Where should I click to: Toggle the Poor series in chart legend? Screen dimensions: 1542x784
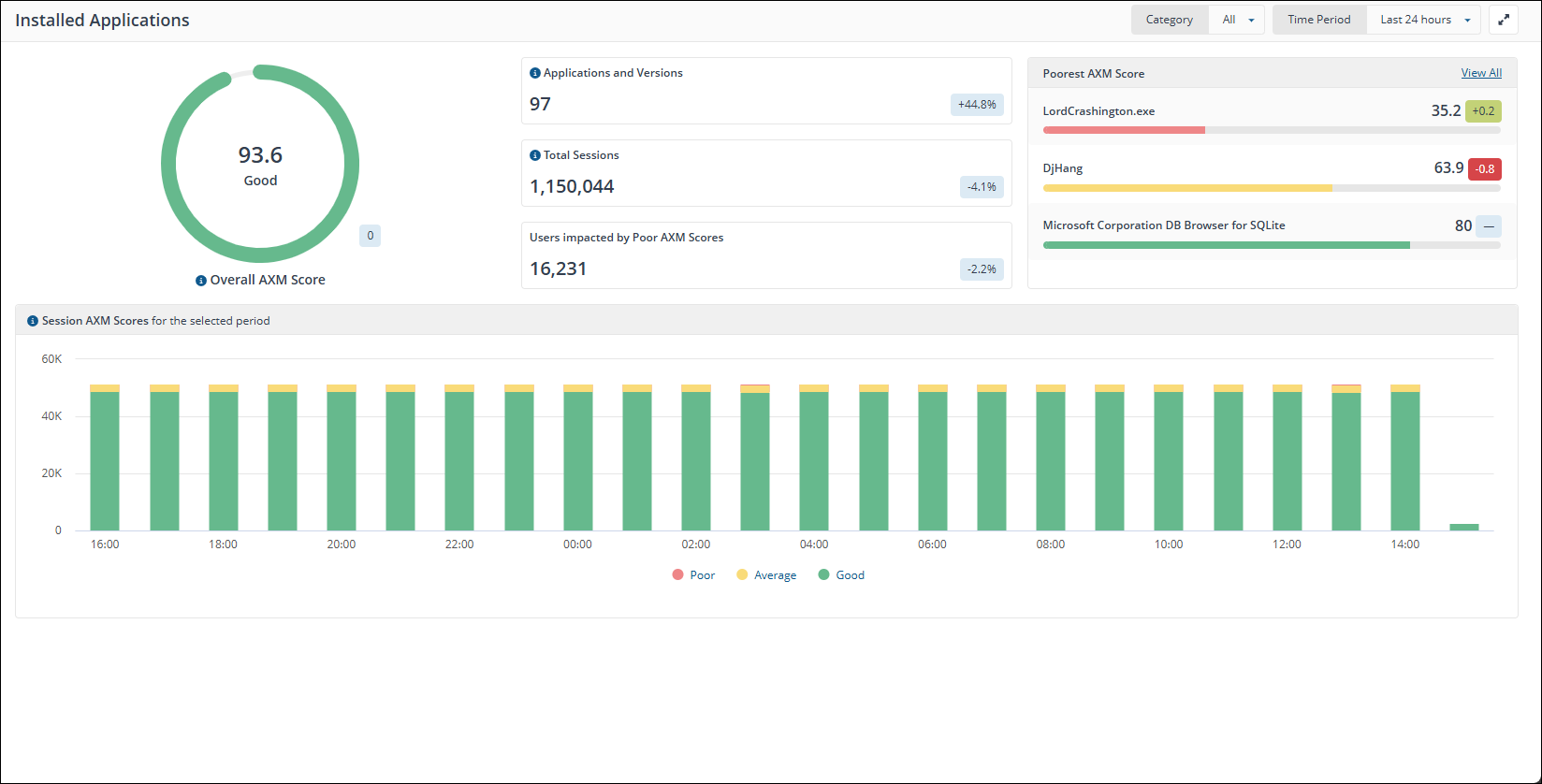point(693,575)
